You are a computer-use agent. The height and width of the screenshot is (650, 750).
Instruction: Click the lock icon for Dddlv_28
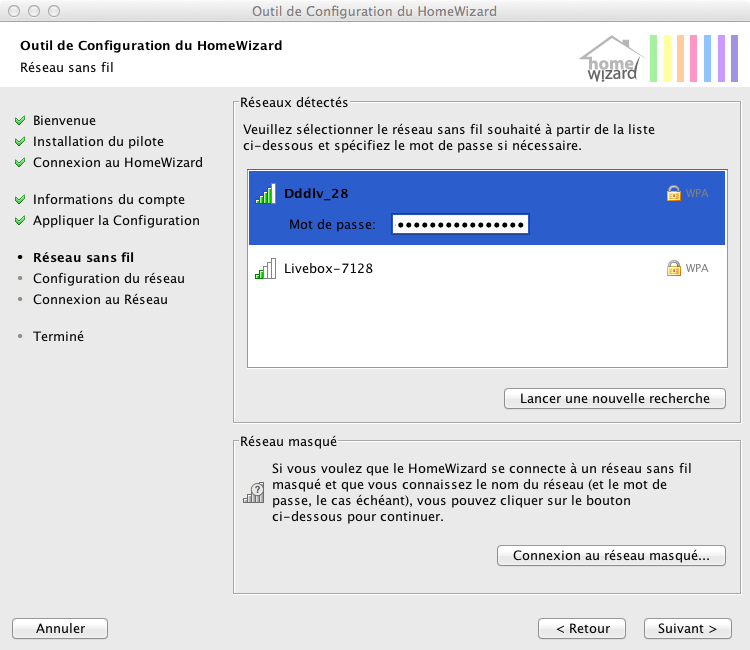pos(673,194)
